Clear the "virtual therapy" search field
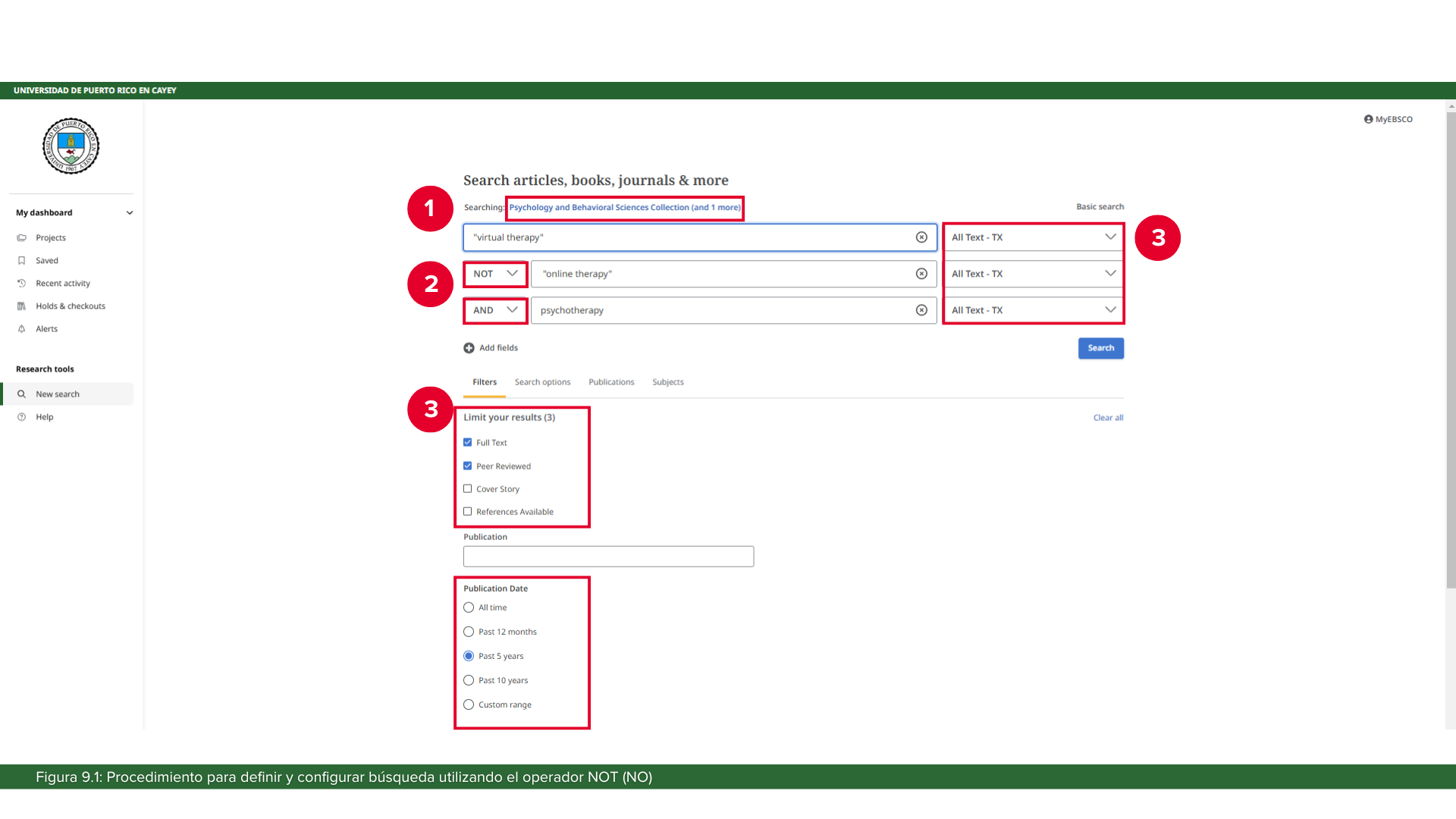Image resolution: width=1456 pixels, height=819 pixels. (x=921, y=237)
